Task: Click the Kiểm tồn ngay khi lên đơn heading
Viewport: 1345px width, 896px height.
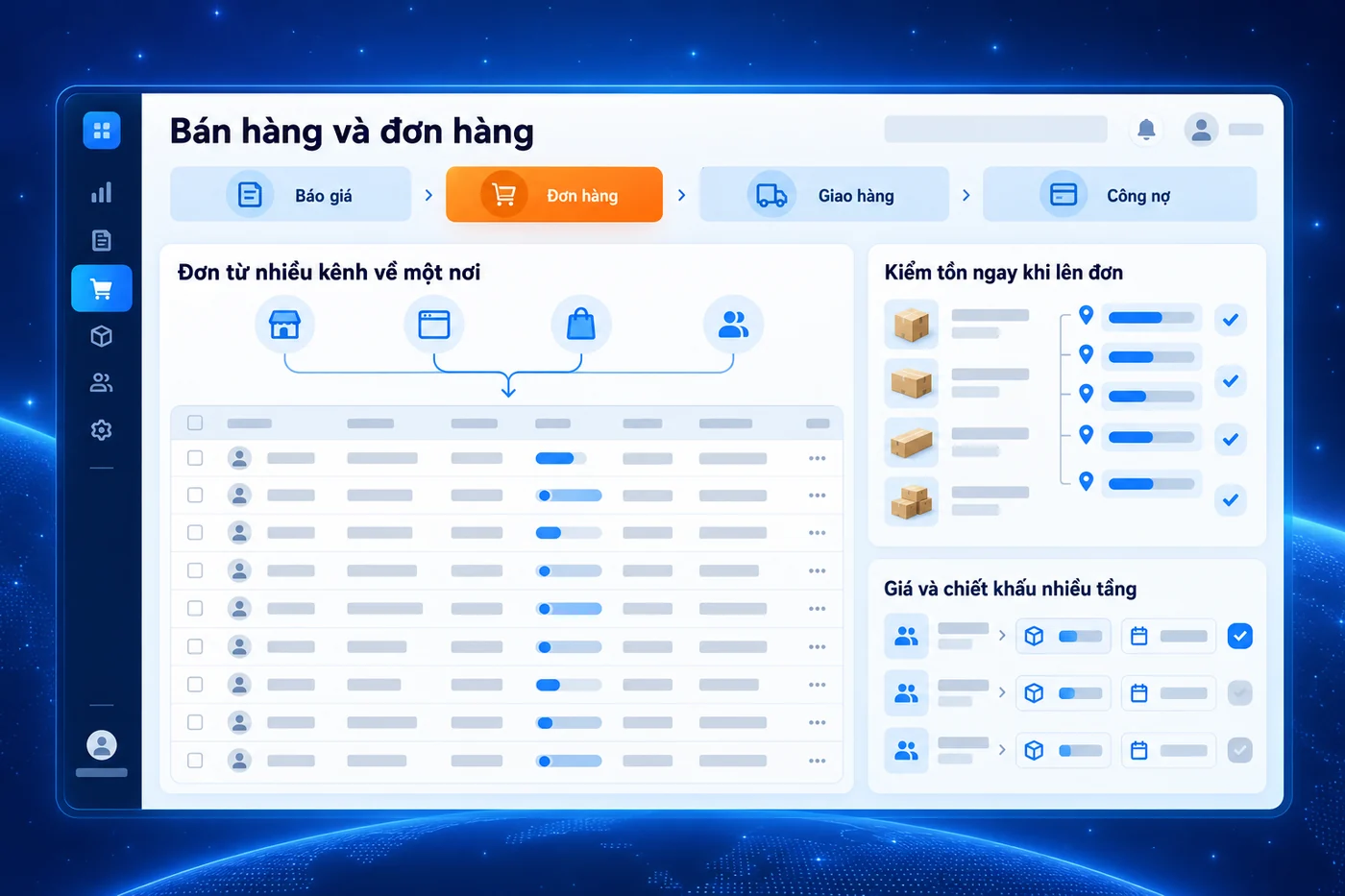Action: pyautogui.click(x=1003, y=273)
